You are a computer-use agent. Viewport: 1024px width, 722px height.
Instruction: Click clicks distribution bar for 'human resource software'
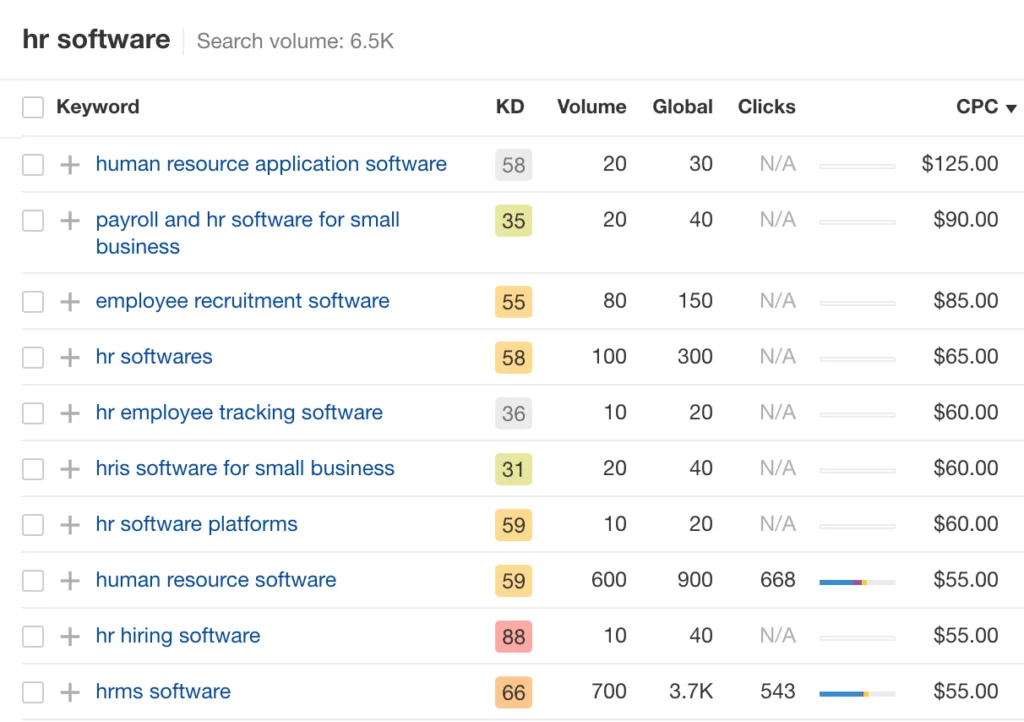point(856,581)
